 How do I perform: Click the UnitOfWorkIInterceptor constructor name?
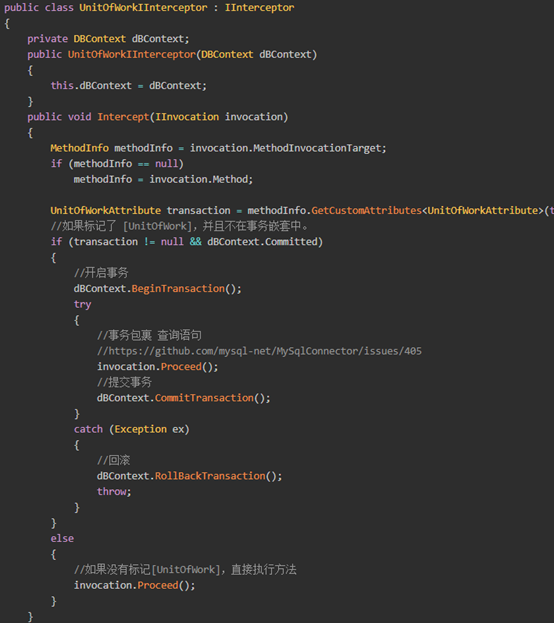point(132,54)
